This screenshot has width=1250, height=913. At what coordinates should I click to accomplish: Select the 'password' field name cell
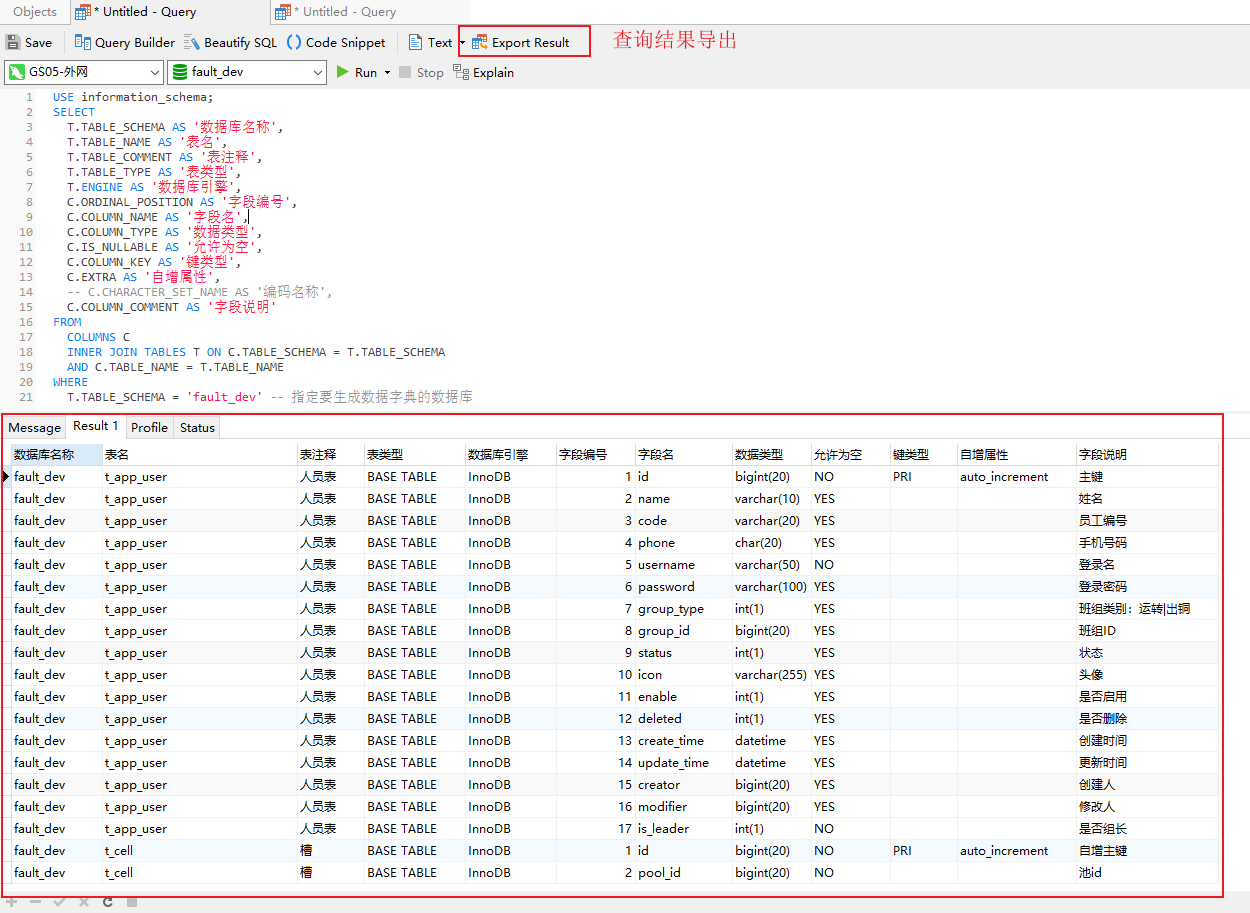[683, 586]
